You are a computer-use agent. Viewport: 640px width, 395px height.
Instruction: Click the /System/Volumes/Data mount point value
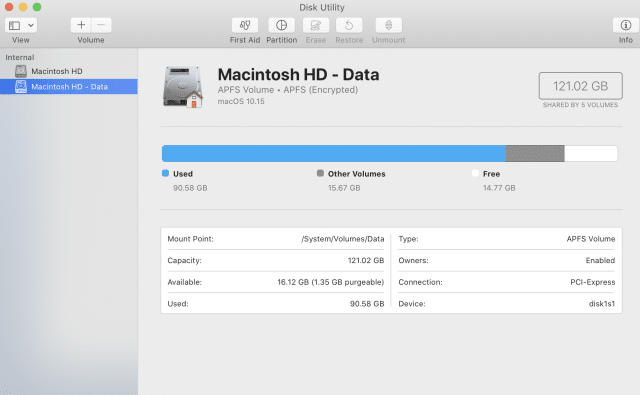[343, 239]
